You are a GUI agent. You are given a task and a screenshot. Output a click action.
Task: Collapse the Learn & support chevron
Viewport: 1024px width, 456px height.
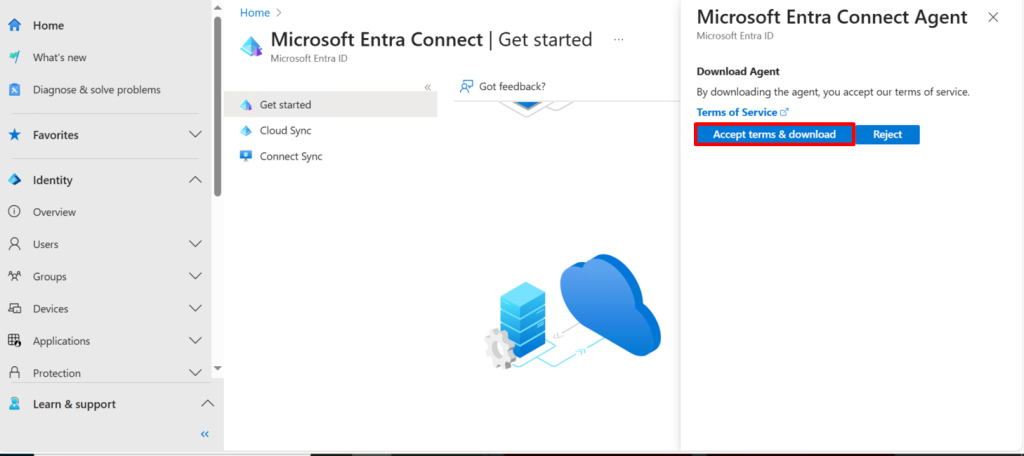(x=207, y=404)
